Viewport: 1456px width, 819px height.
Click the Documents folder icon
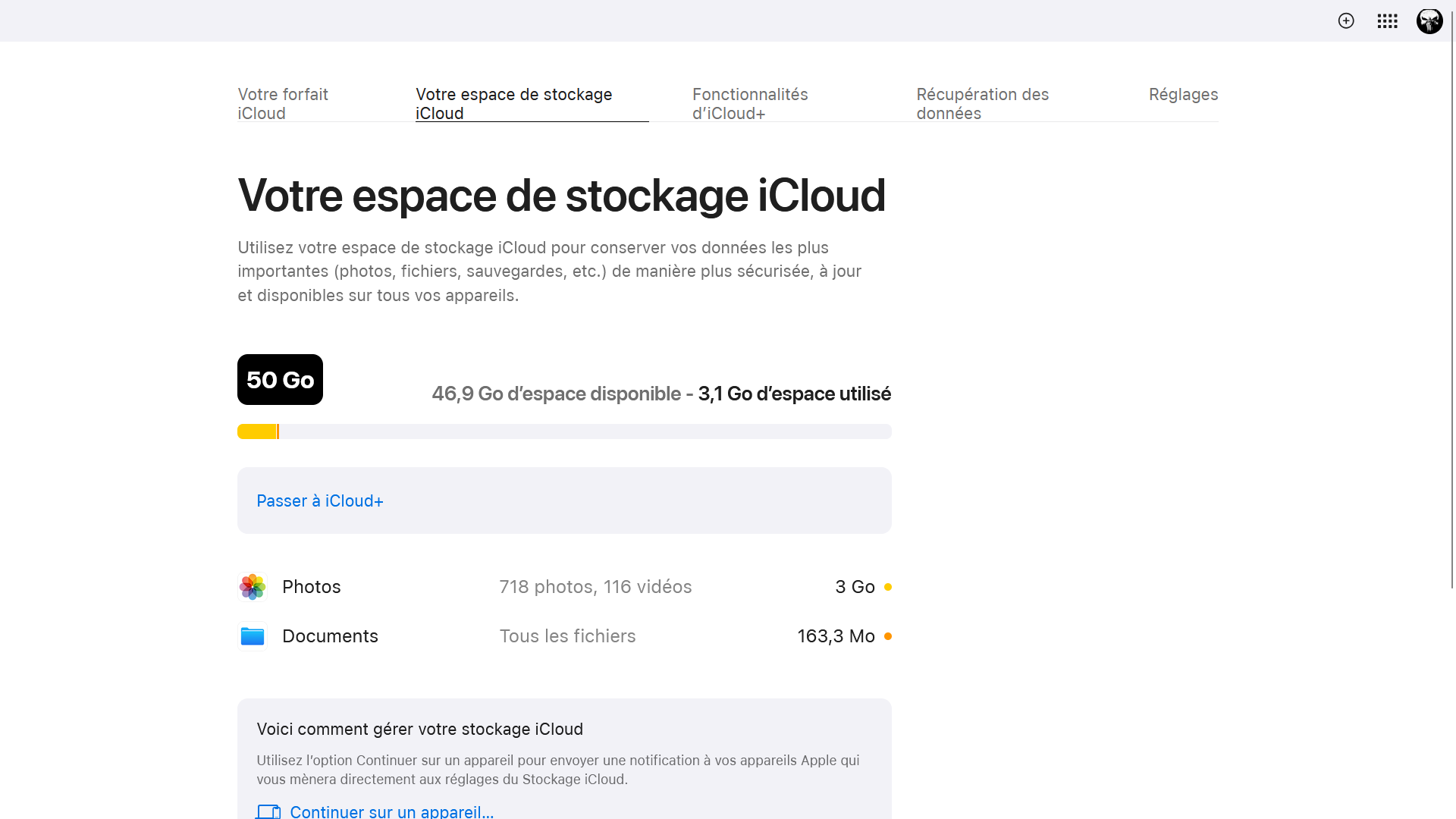click(253, 636)
